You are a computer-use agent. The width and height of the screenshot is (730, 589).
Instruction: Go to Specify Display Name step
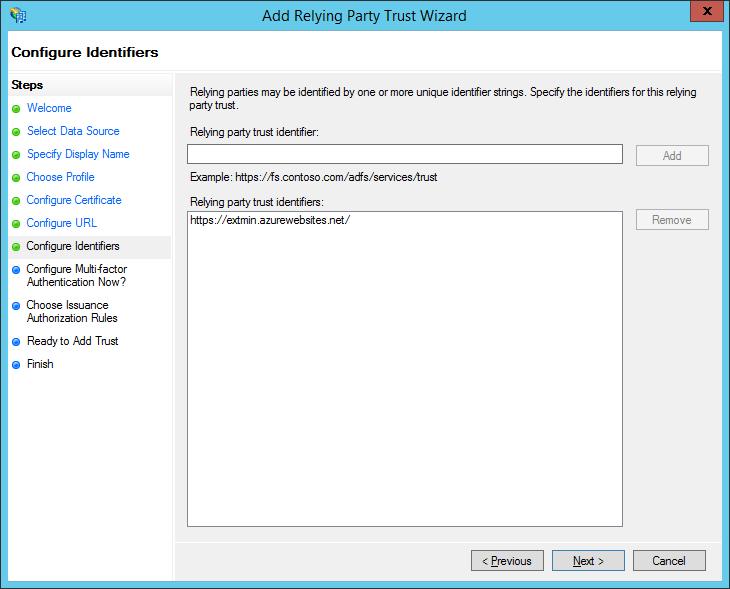point(78,154)
